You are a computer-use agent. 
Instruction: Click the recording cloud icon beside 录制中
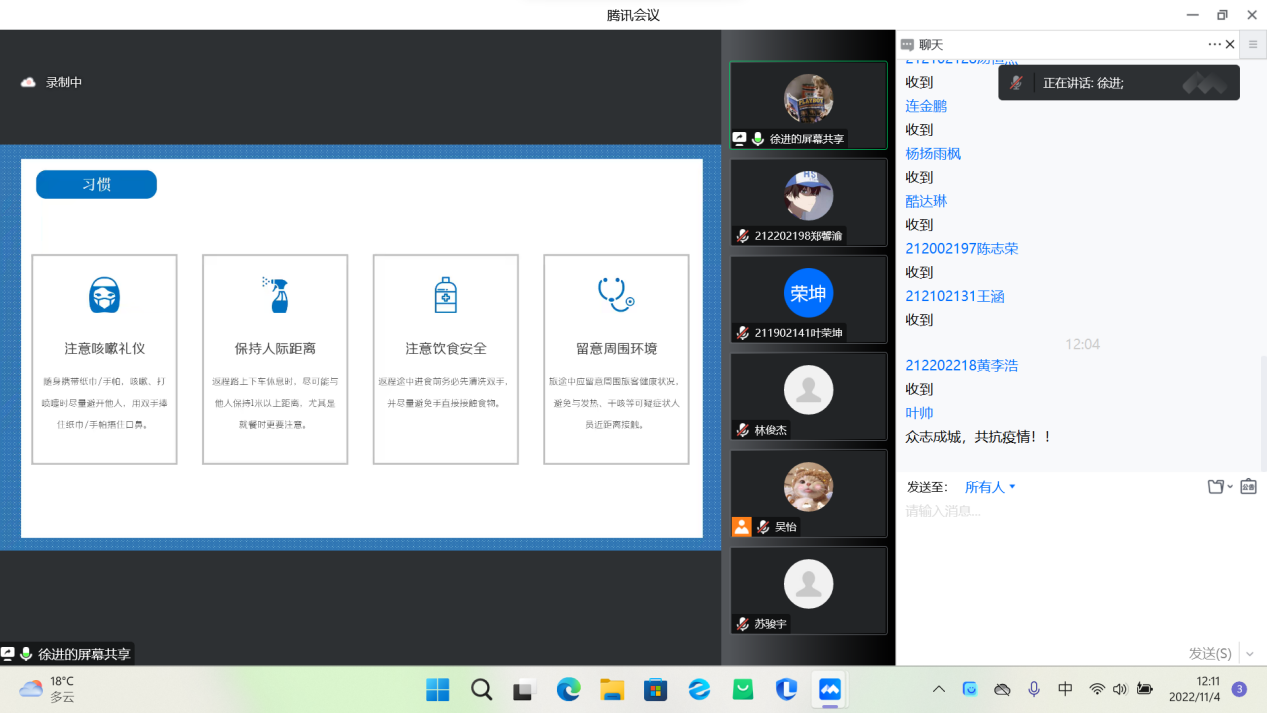27,82
